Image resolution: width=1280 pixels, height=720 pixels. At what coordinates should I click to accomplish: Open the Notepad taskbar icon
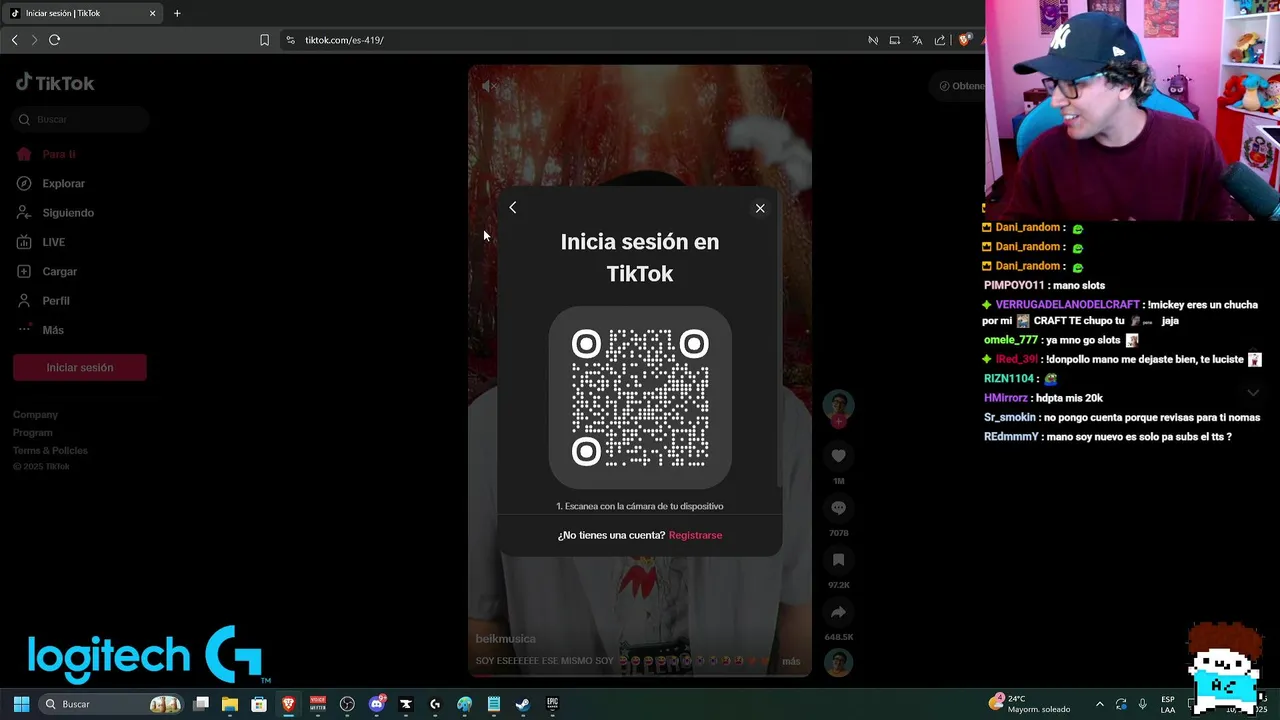(x=493, y=704)
